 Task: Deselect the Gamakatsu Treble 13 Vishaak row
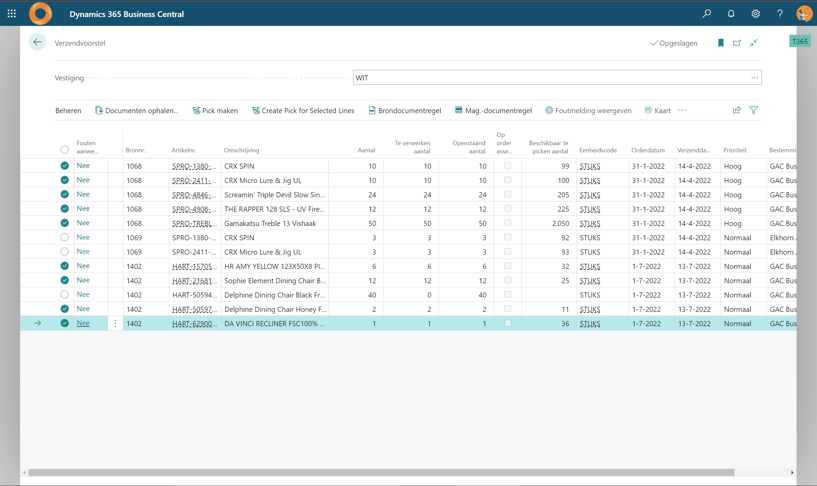(64, 223)
